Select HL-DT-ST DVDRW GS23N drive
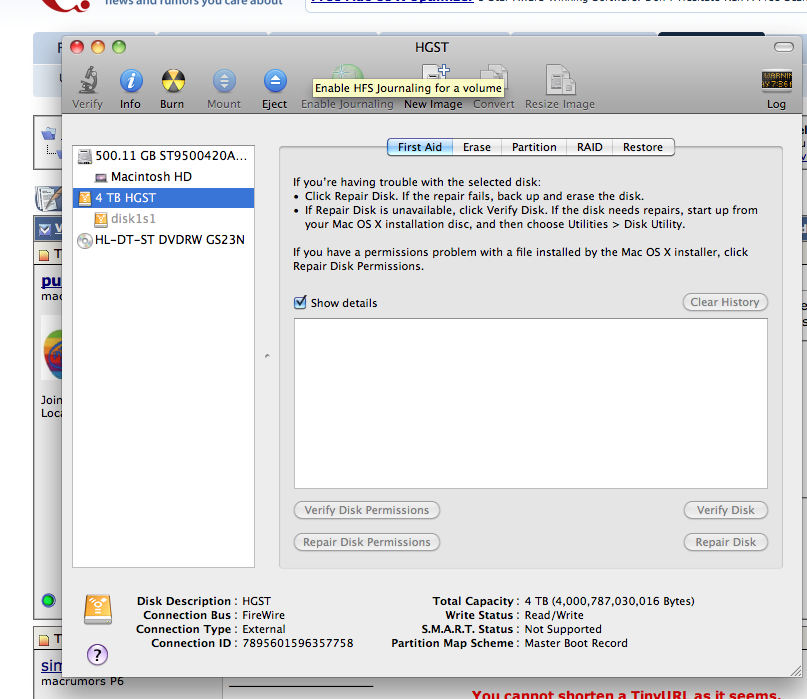Viewport: 807px width, 699px height. click(163, 240)
